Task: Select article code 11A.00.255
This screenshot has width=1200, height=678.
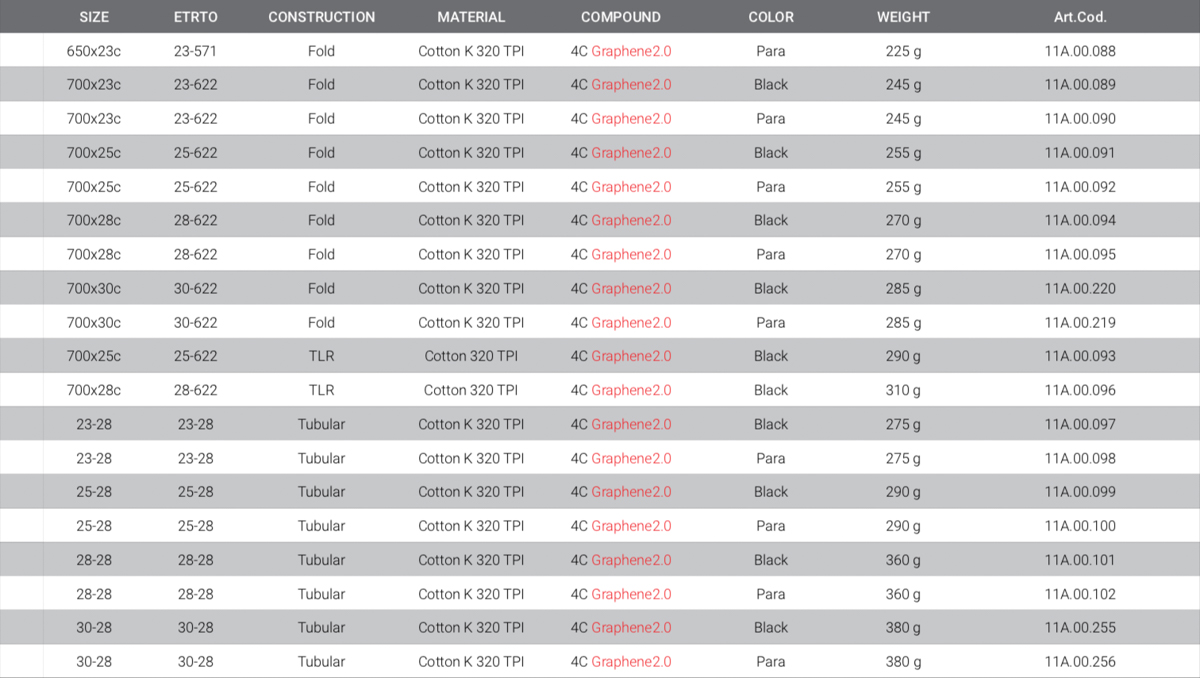Action: (1080, 628)
